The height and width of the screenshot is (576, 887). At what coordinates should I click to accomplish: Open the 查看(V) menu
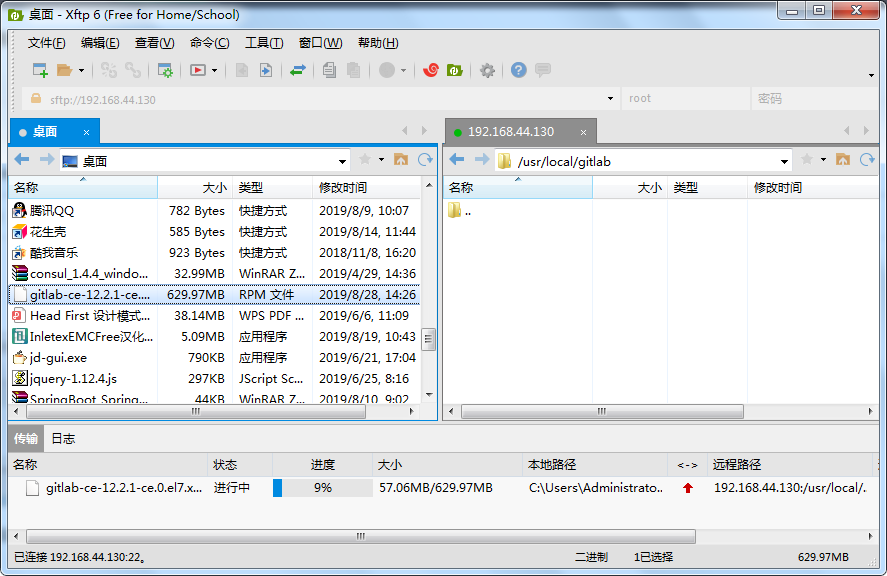click(x=154, y=43)
